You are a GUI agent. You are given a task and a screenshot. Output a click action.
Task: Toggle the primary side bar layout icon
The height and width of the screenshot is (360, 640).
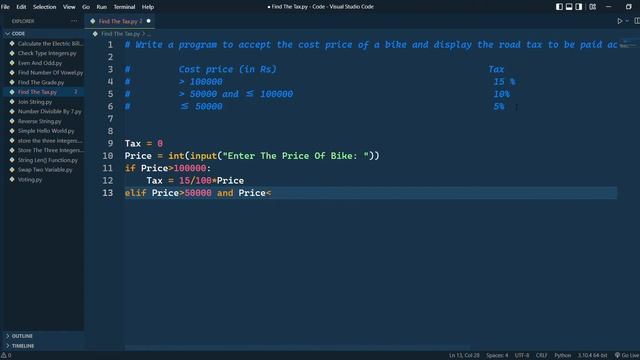point(559,7)
